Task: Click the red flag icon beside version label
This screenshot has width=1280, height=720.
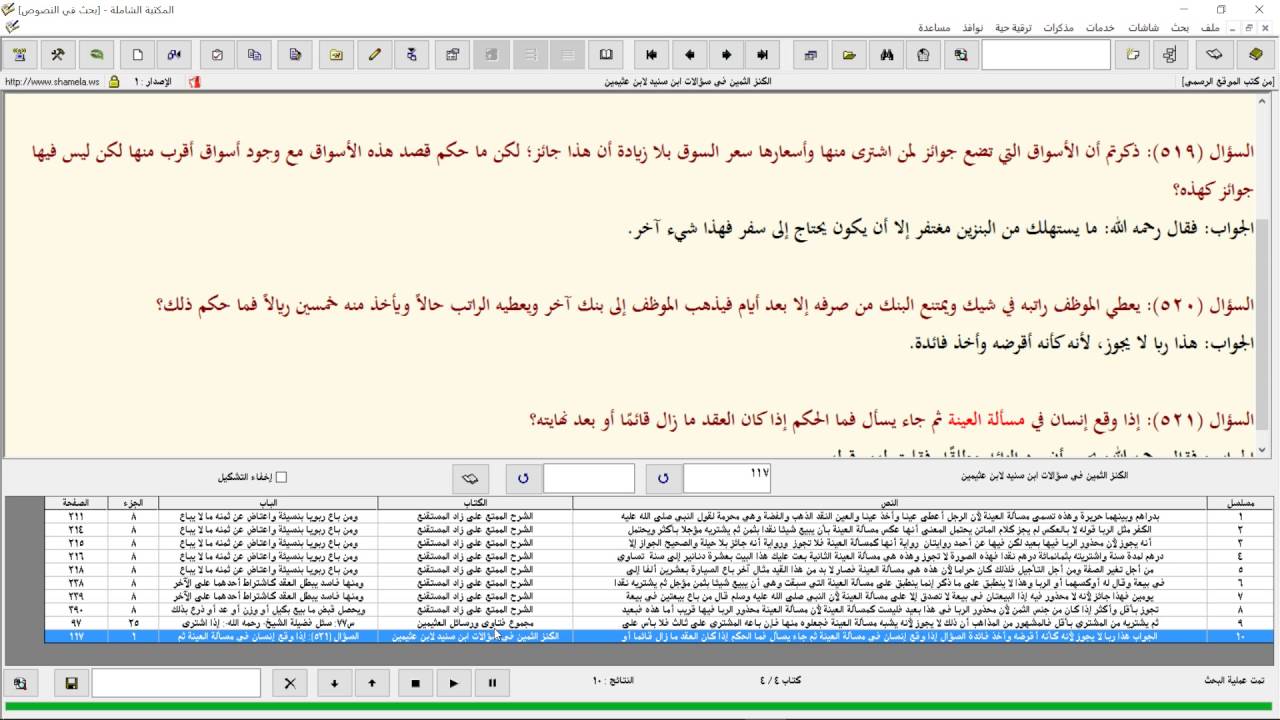Action: 195,81
